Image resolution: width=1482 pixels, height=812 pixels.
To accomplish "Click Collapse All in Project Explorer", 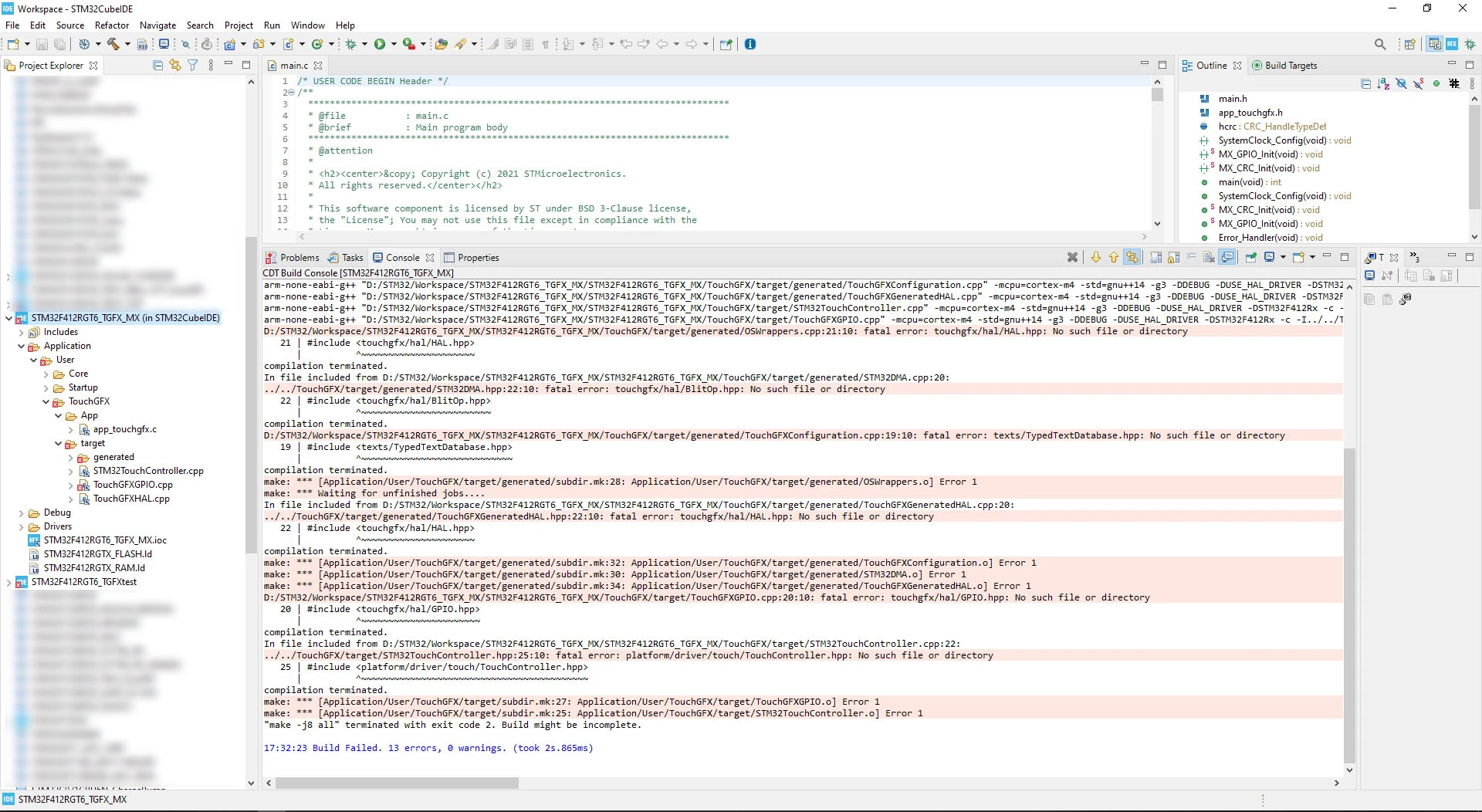I will pos(157,66).
